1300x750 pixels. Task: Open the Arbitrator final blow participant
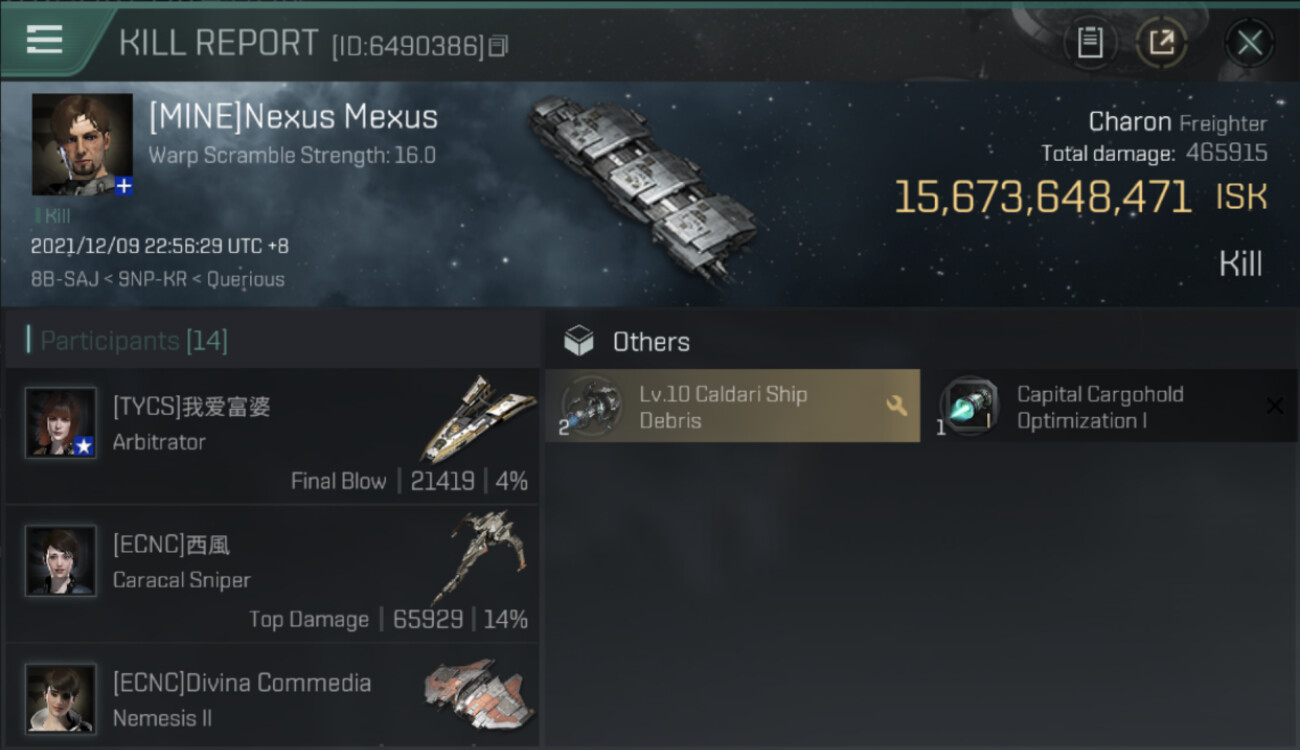[272, 437]
